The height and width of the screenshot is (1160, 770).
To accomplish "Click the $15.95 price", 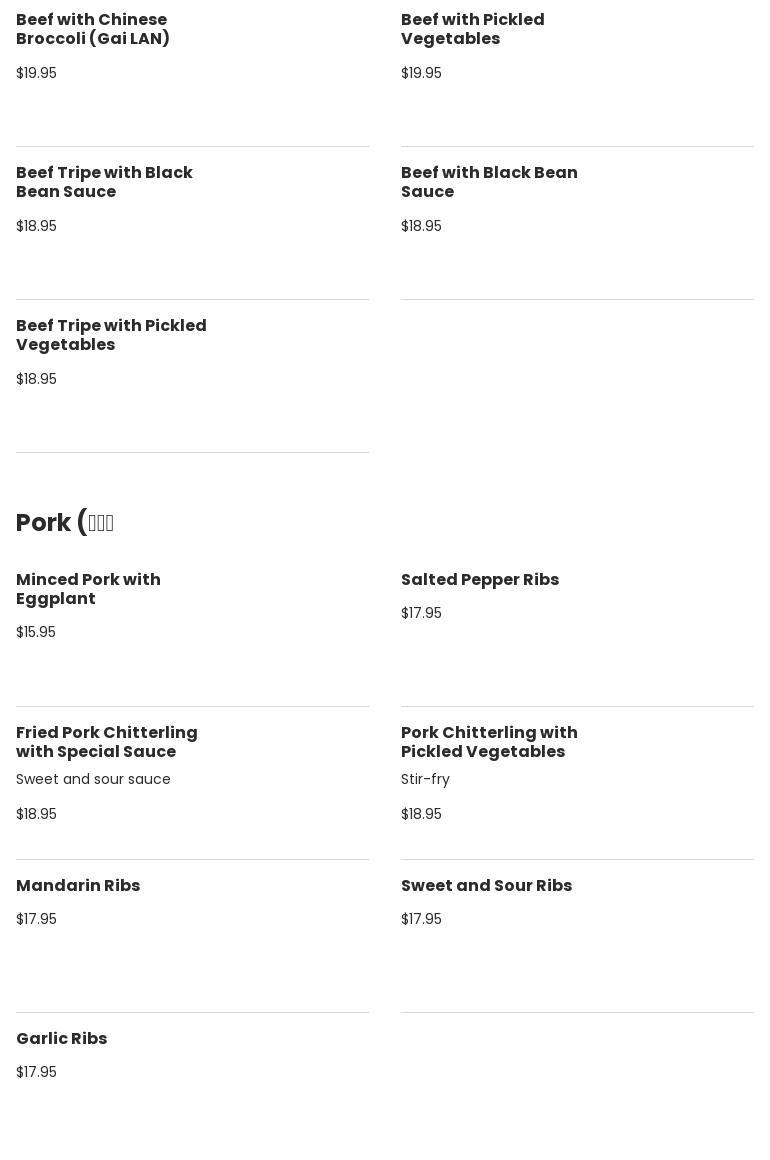I will pyautogui.click(x=36, y=632).
